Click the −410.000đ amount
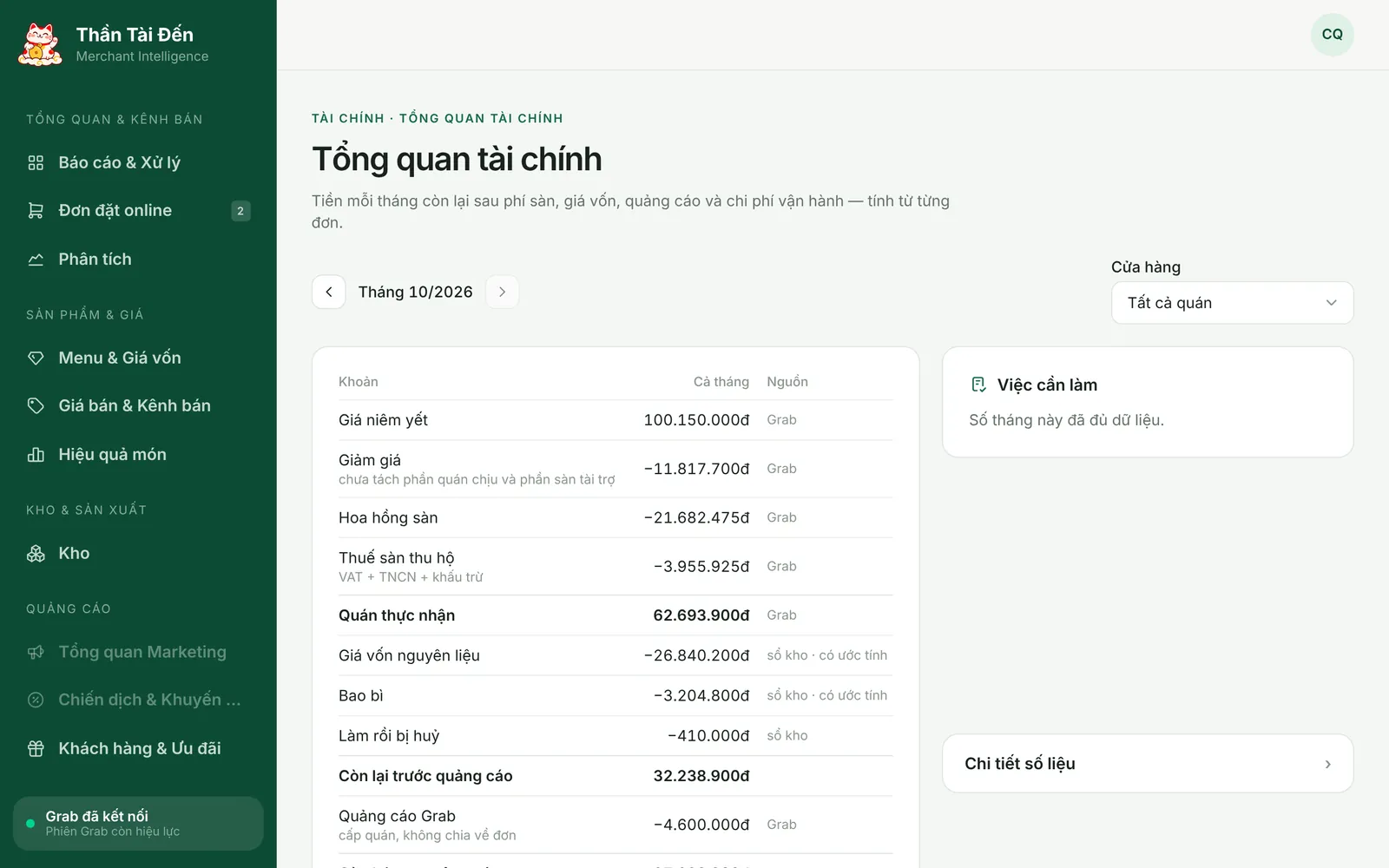Screen dimensions: 1389x868 (708, 736)
